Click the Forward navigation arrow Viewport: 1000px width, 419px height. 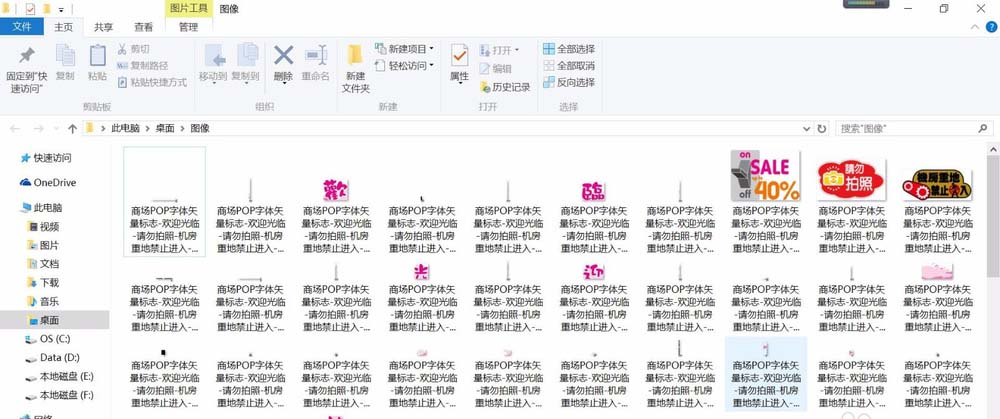38,128
